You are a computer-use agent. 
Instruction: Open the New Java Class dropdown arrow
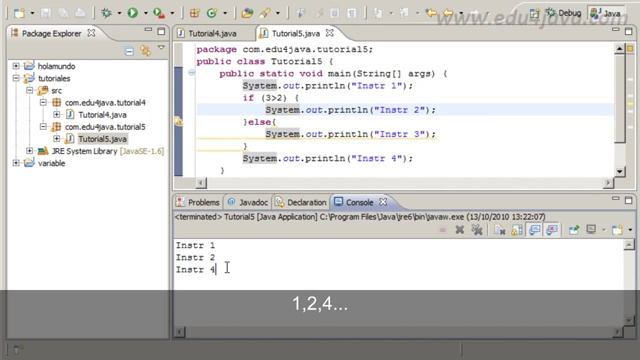(225, 13)
